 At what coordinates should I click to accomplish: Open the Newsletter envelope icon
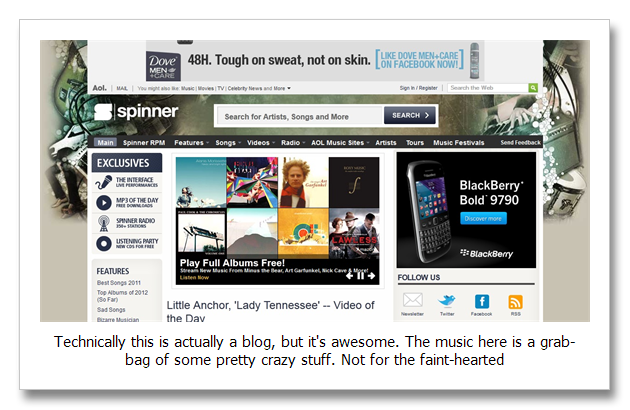pos(413,301)
